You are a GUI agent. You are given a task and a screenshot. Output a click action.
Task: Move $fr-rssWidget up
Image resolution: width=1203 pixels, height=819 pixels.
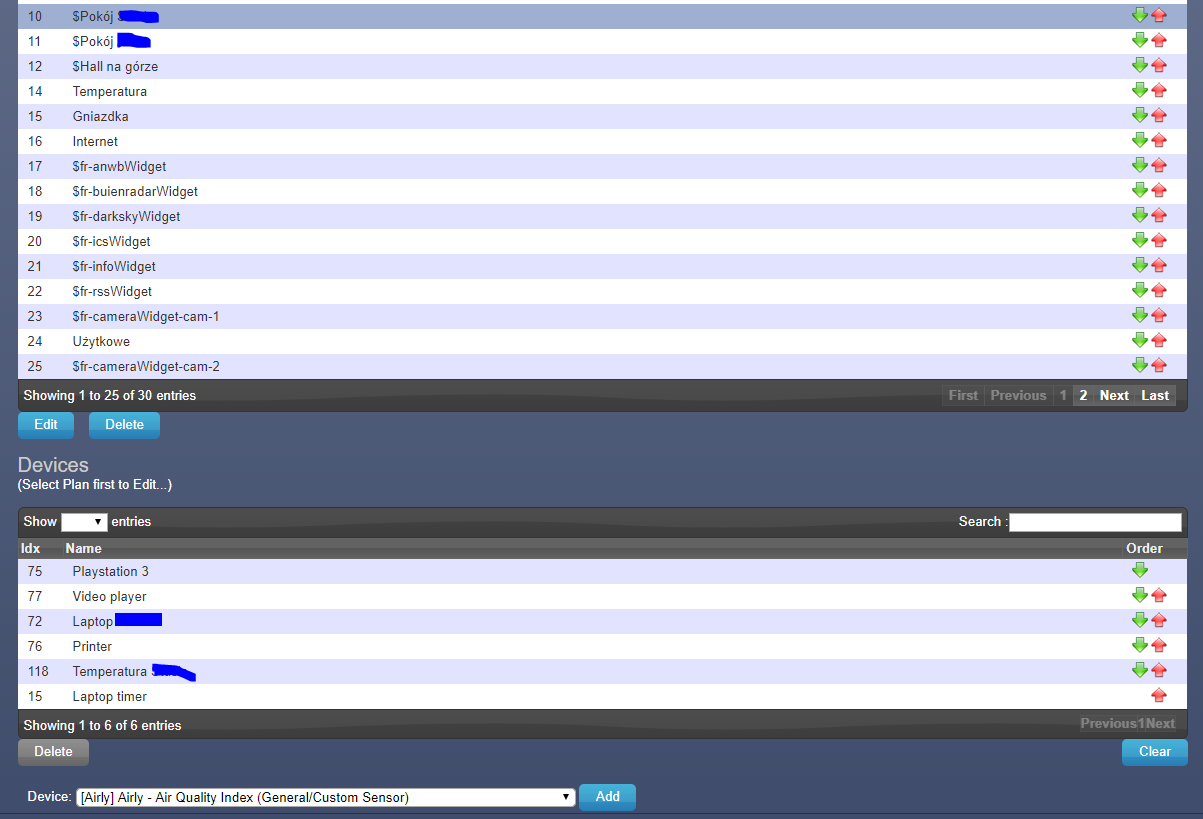[1159, 291]
